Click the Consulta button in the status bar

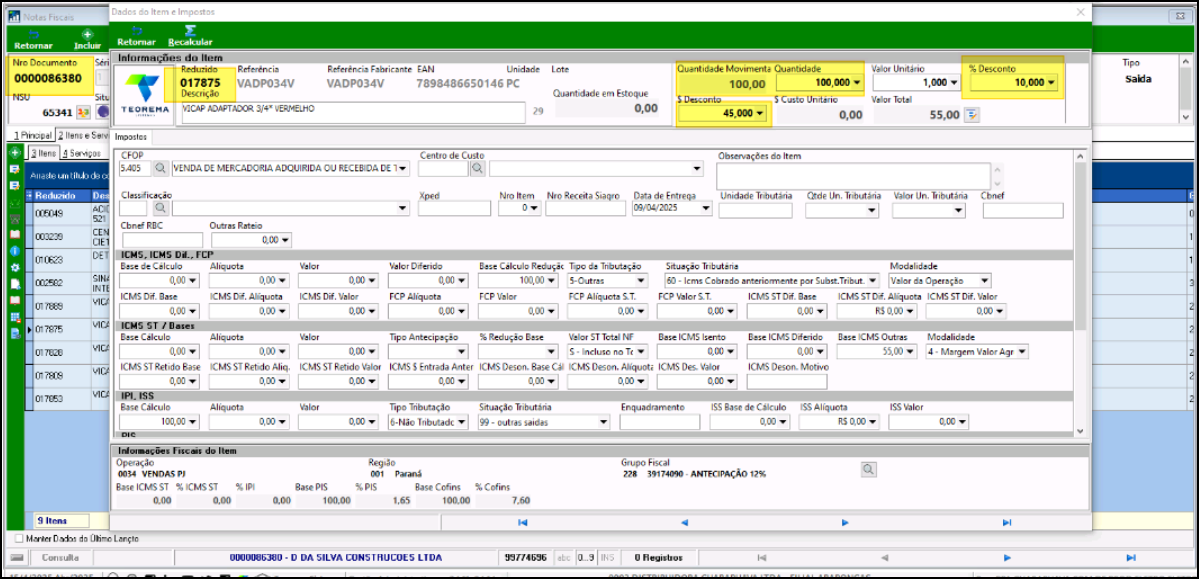[60, 558]
